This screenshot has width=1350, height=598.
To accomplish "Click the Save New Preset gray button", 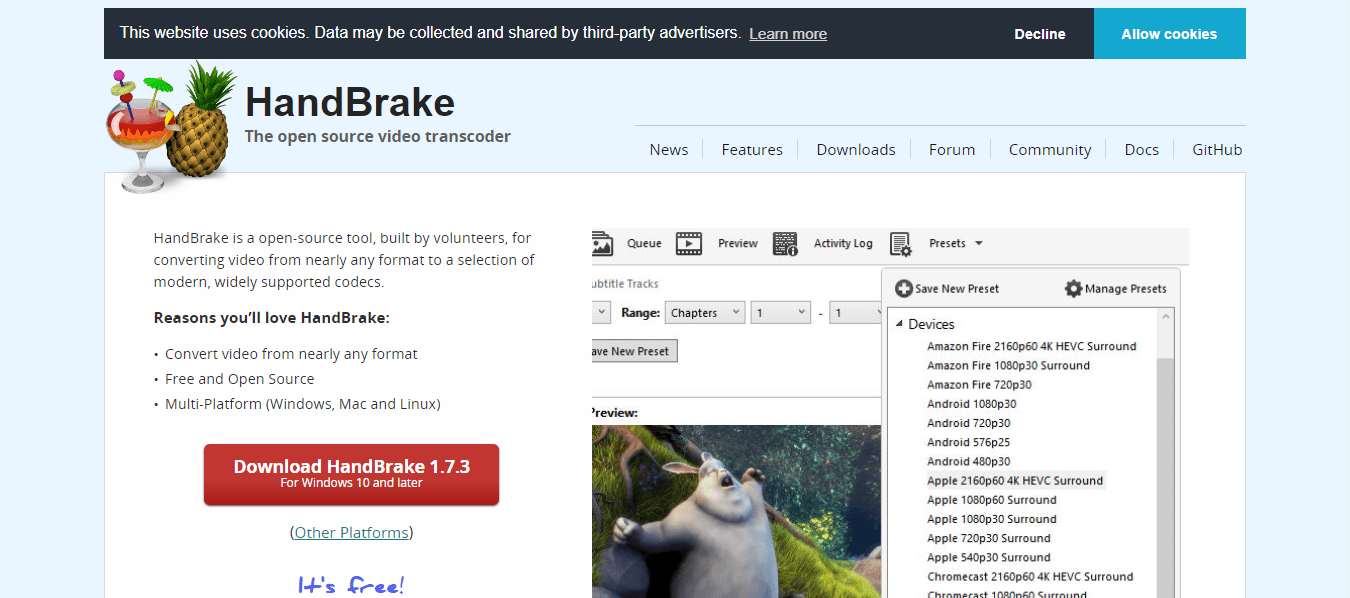I will tap(635, 351).
